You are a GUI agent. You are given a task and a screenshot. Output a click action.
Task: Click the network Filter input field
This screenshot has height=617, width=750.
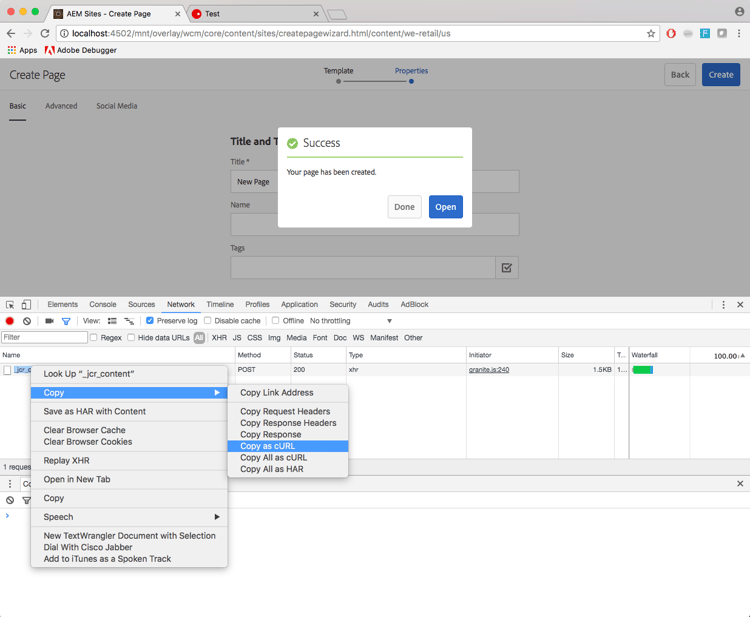(44, 338)
